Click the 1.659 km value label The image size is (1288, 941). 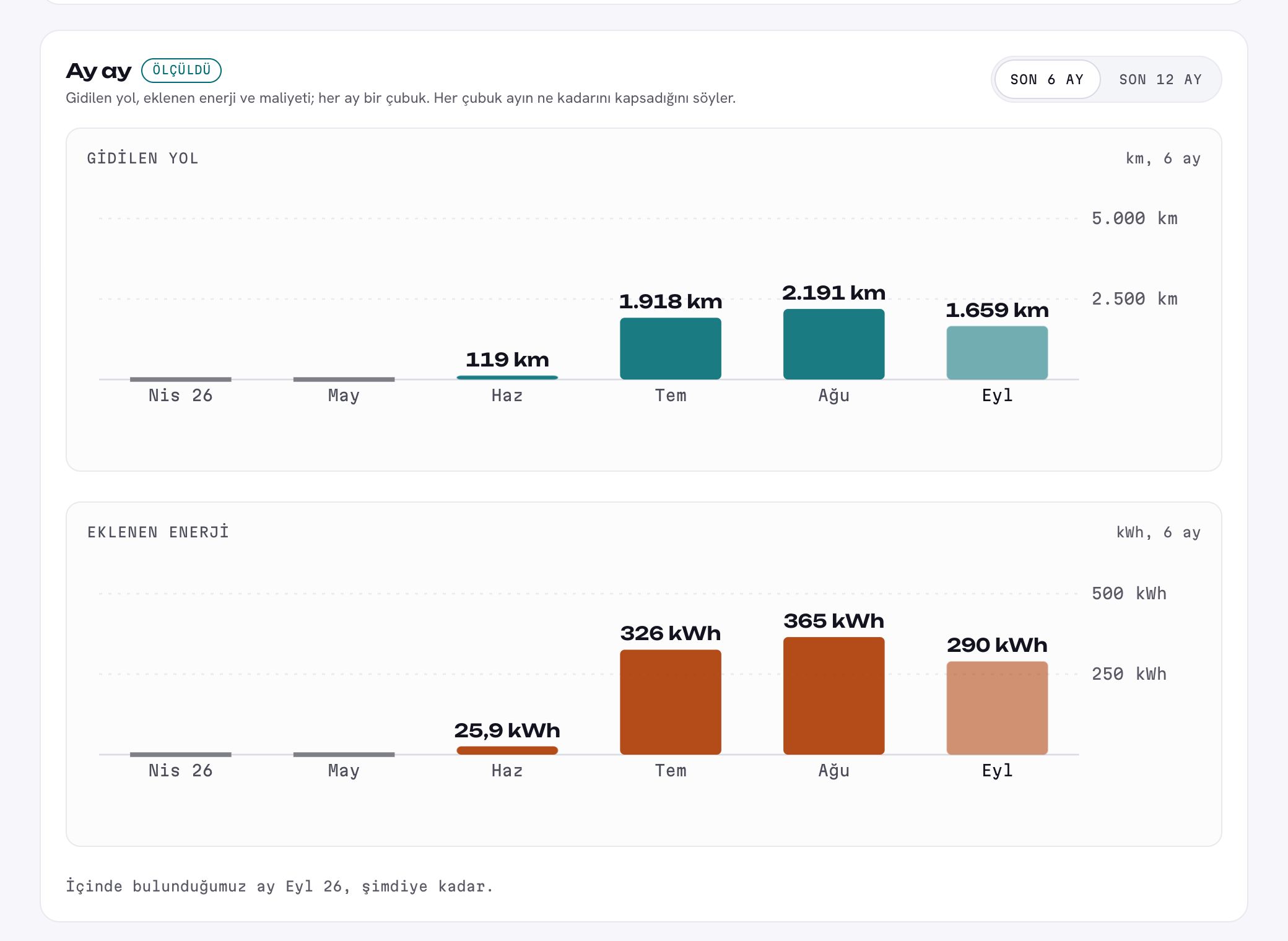click(x=997, y=310)
